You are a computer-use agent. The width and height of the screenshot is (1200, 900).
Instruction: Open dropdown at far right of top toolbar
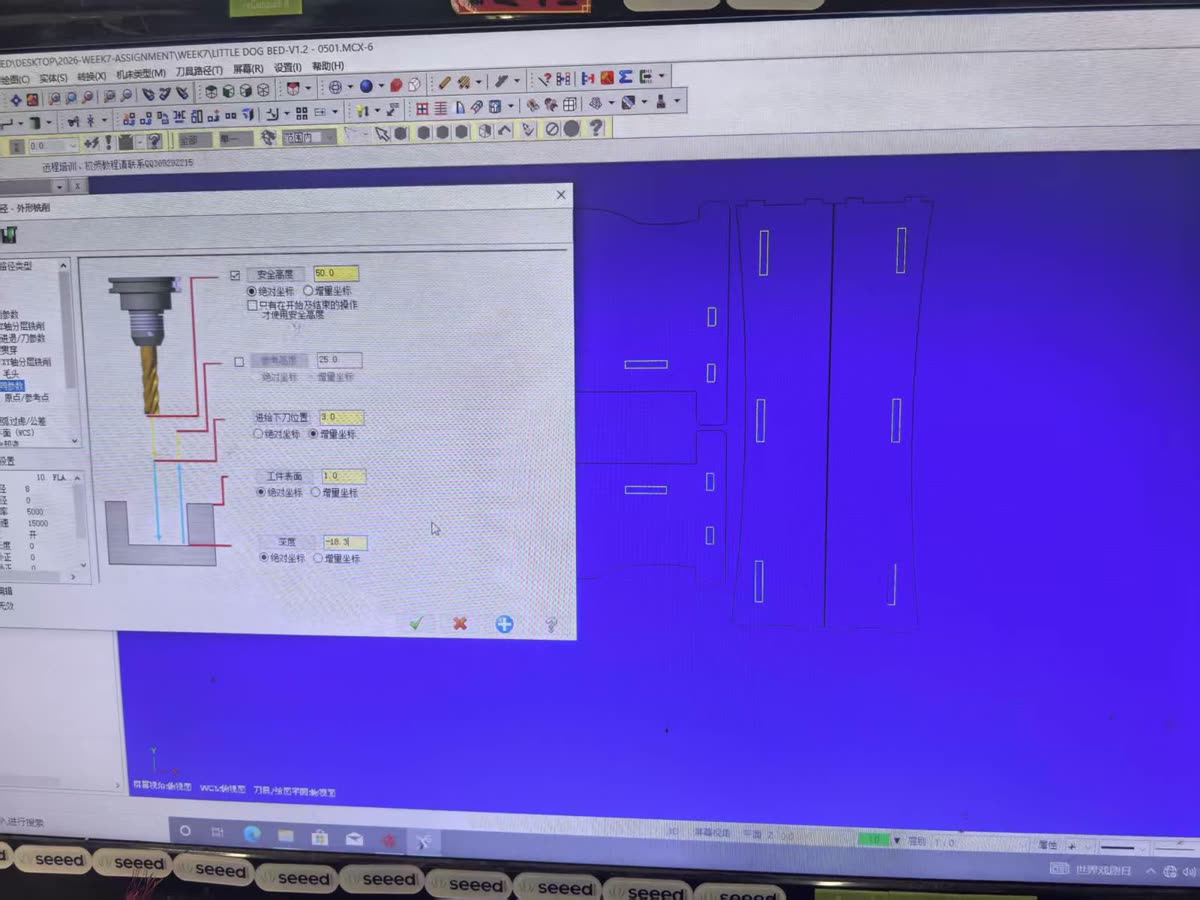point(661,76)
